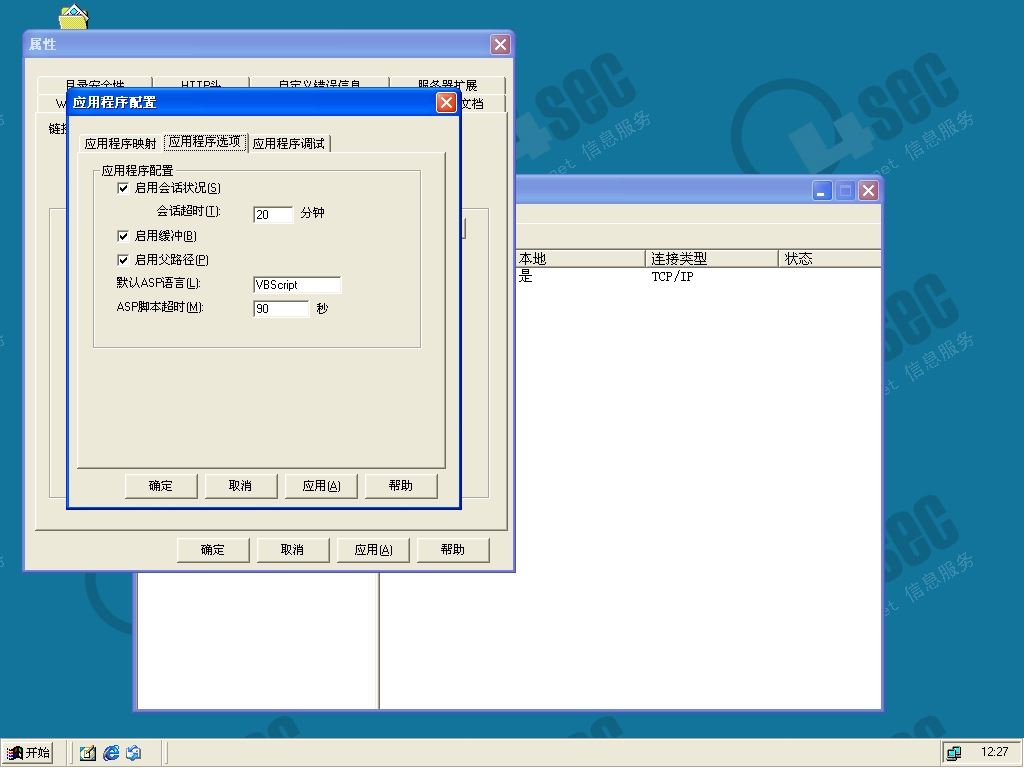1024x768 pixels.
Task: Click the Show Desktop quick launch icon
Action: (88, 753)
